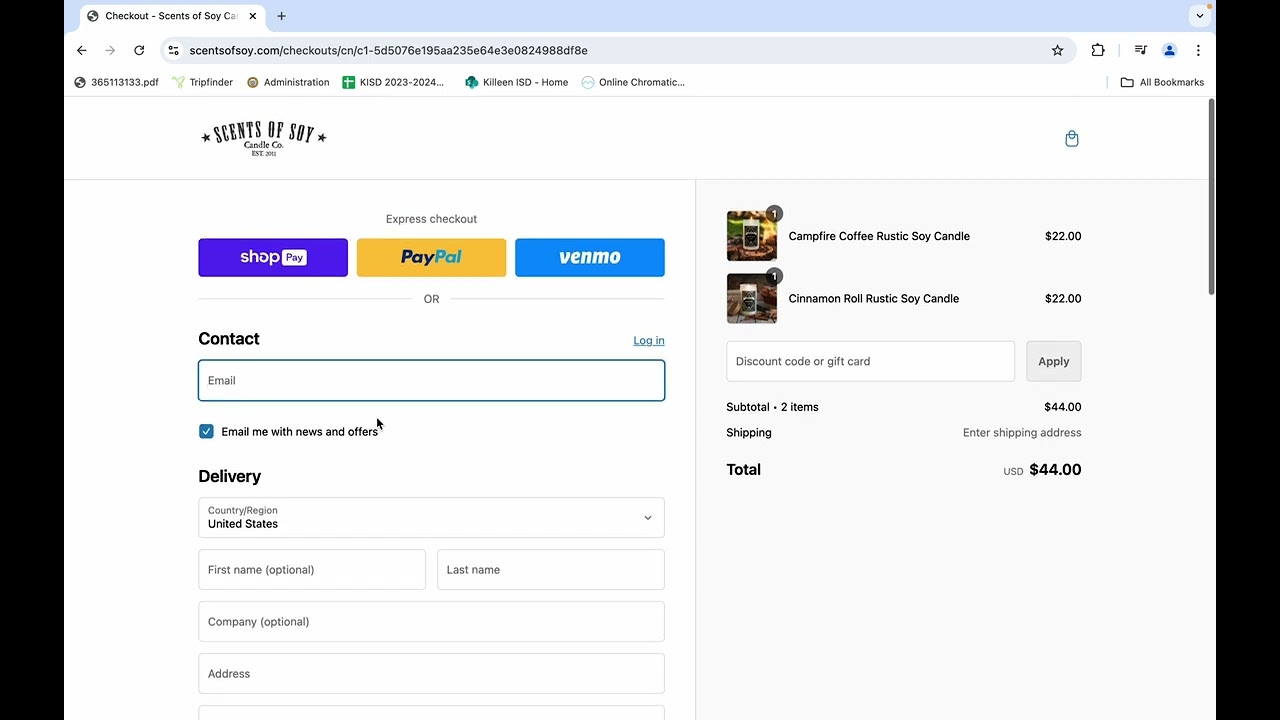Click the Cinnamon Roll candle thumbnail

[752, 298]
